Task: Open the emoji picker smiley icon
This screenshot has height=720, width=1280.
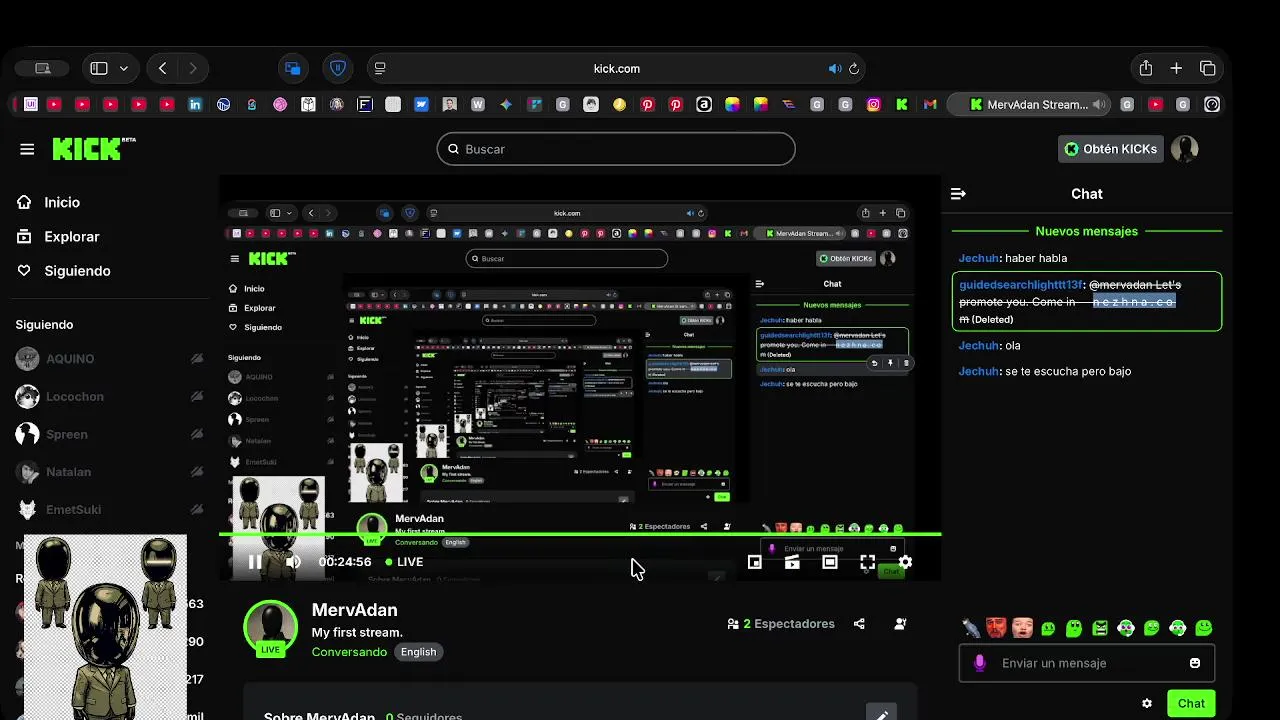Action: (x=1195, y=663)
